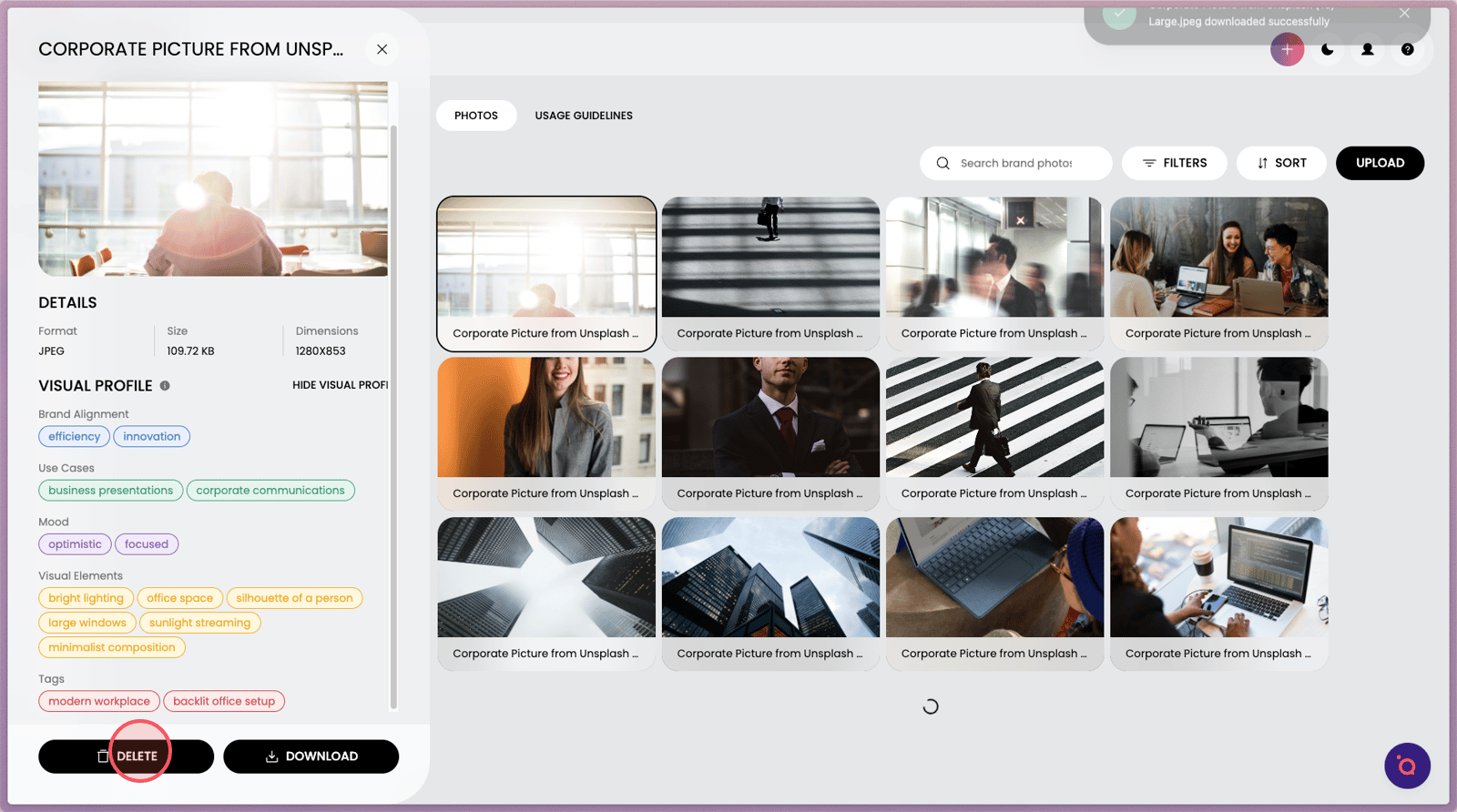Select the smiling woman orange wall photo
Image resolution: width=1457 pixels, height=812 pixels.
pos(546,418)
